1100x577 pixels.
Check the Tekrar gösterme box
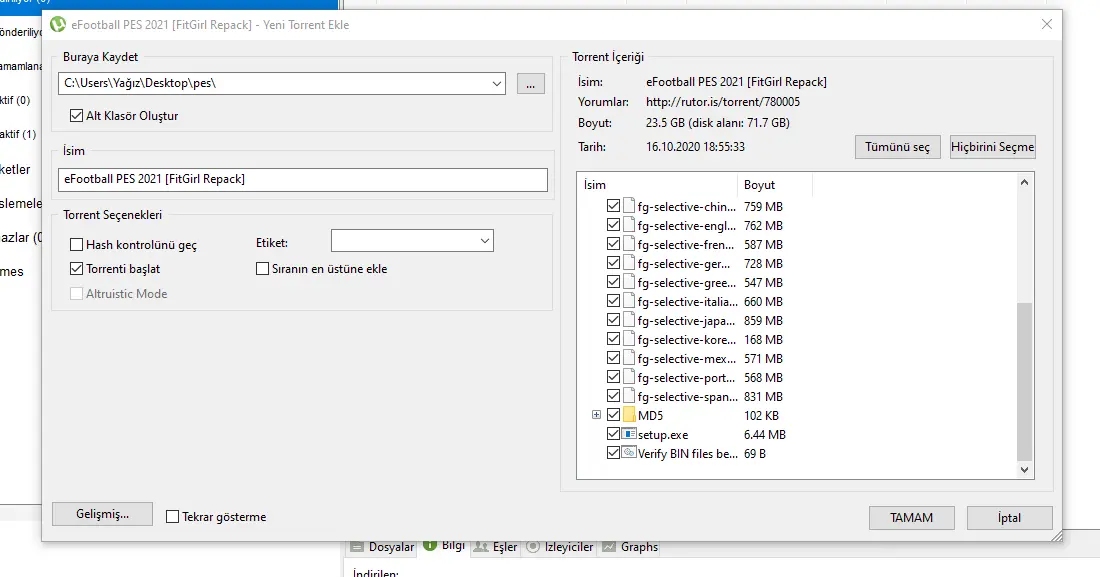coord(173,517)
